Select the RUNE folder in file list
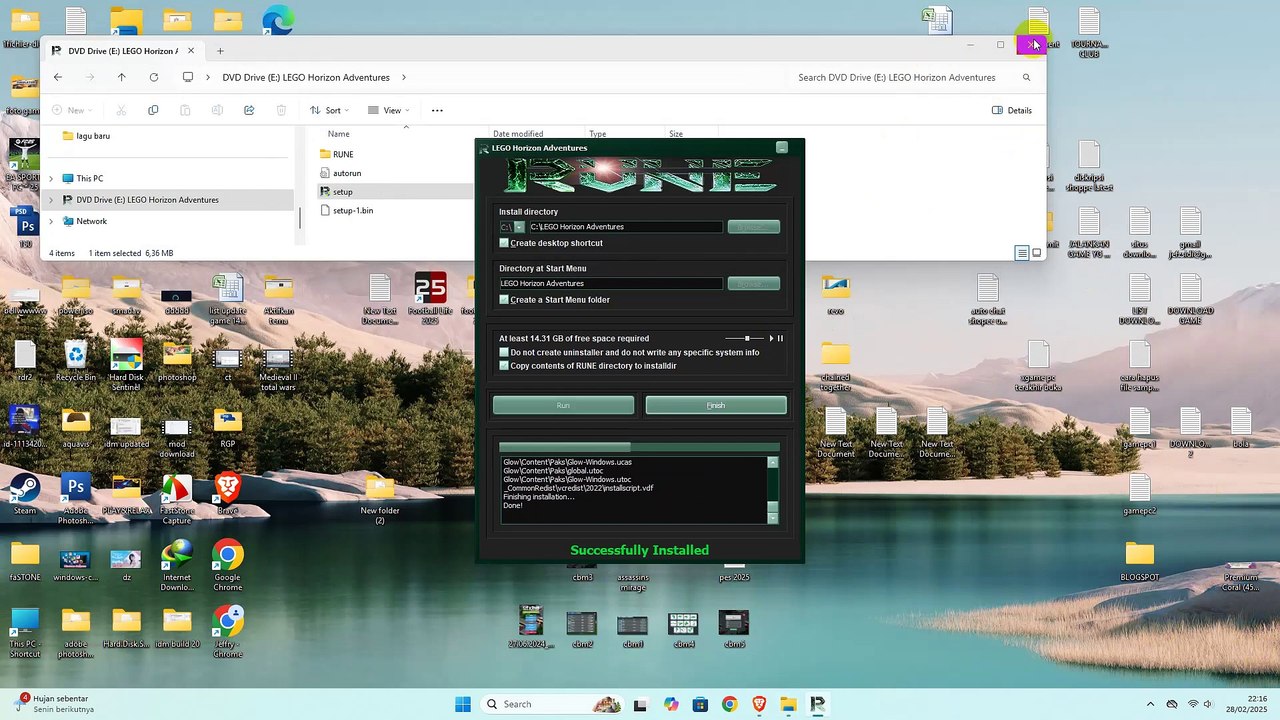 343,154
